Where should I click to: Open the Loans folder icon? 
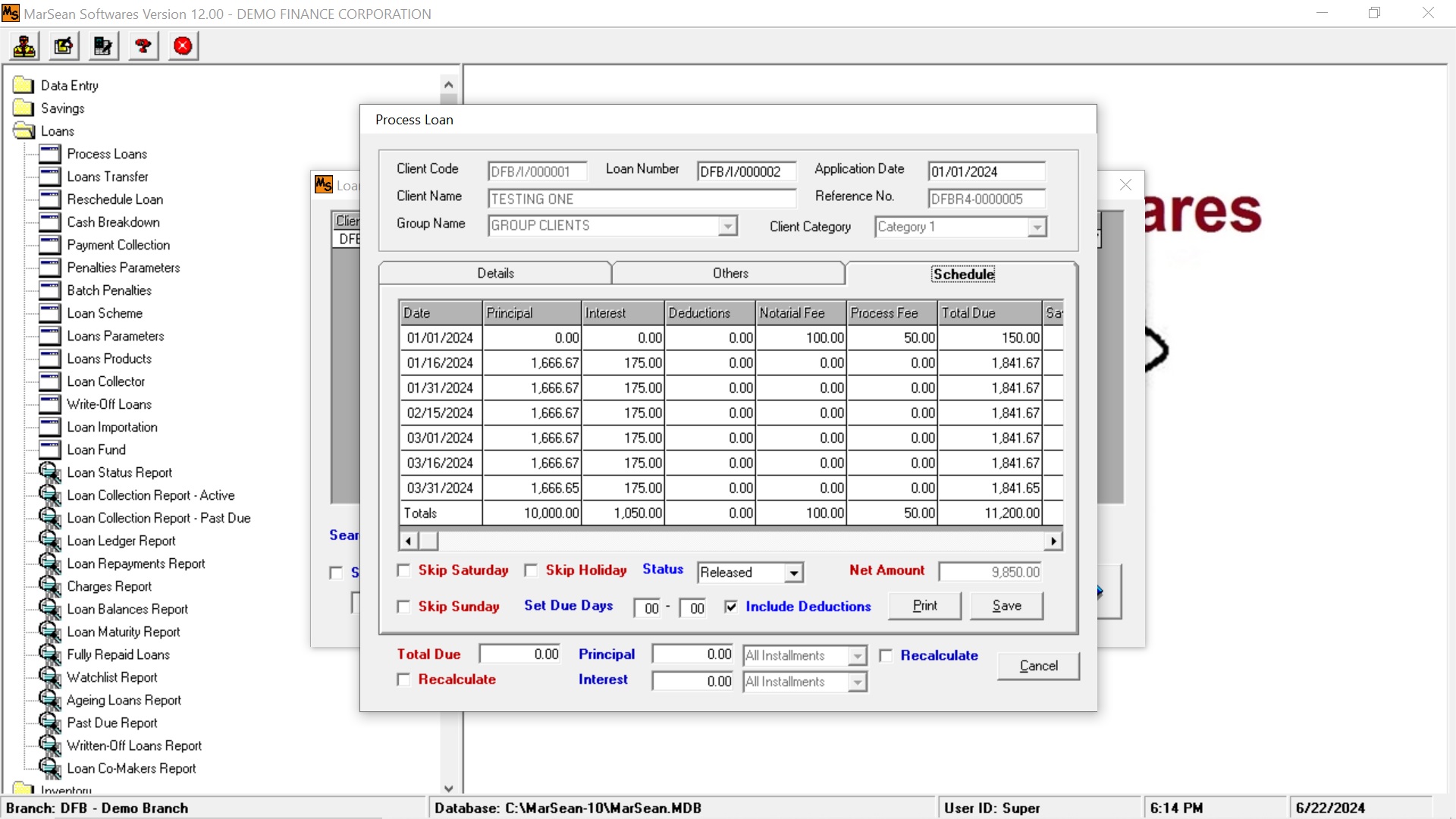24,131
